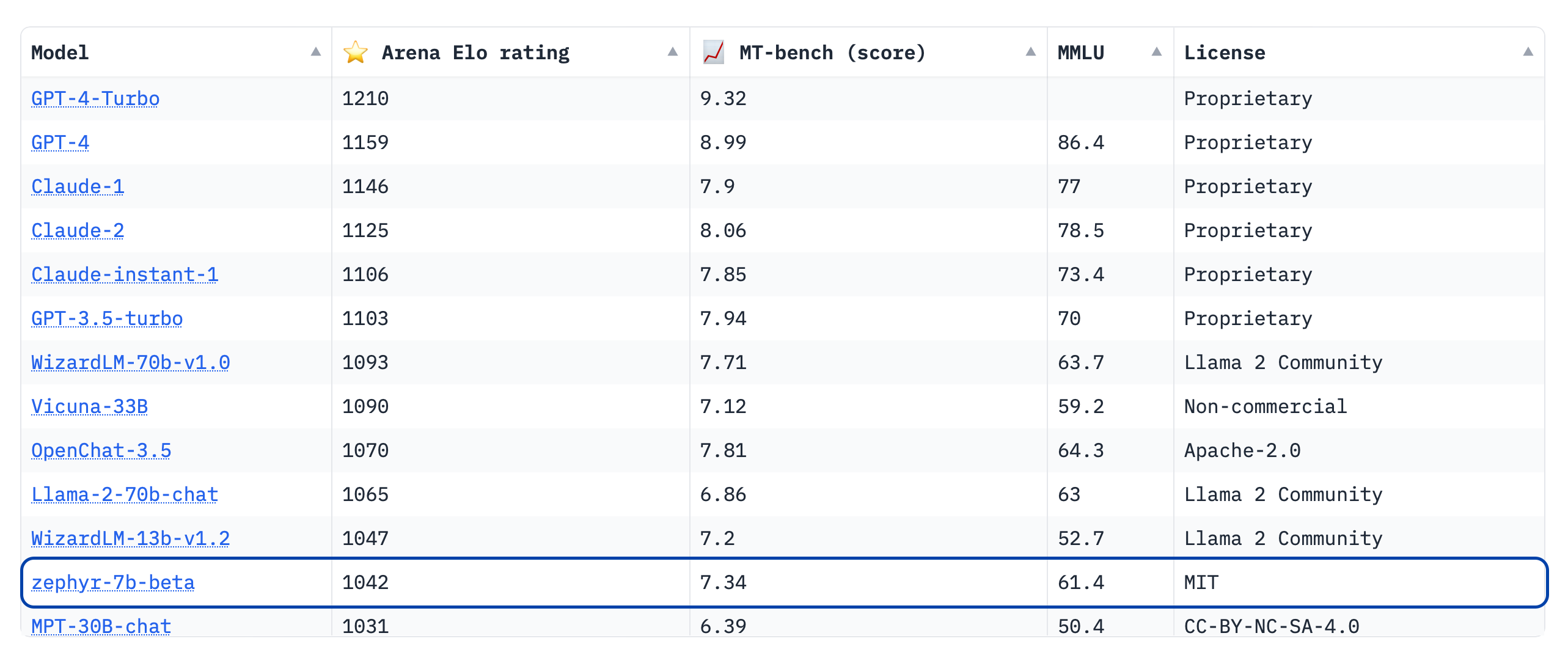Sort by Arena Elo rating arrow

[x=672, y=52]
